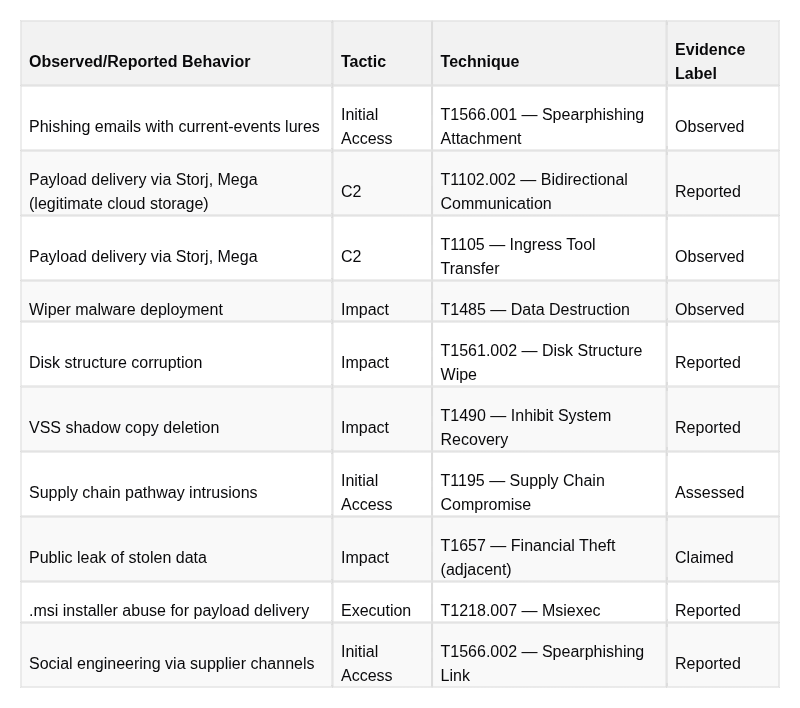Select the Tactic column header
800x708 pixels.
coord(382,54)
